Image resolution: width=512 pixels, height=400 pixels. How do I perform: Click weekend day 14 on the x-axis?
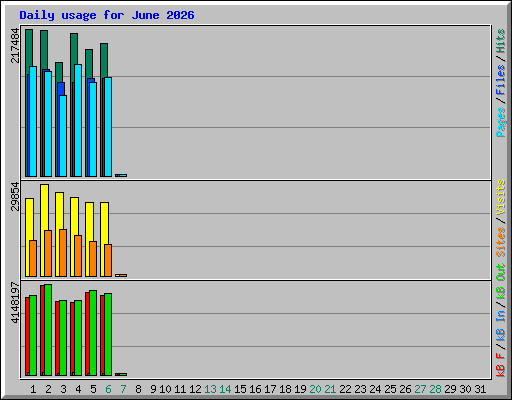coord(225,389)
